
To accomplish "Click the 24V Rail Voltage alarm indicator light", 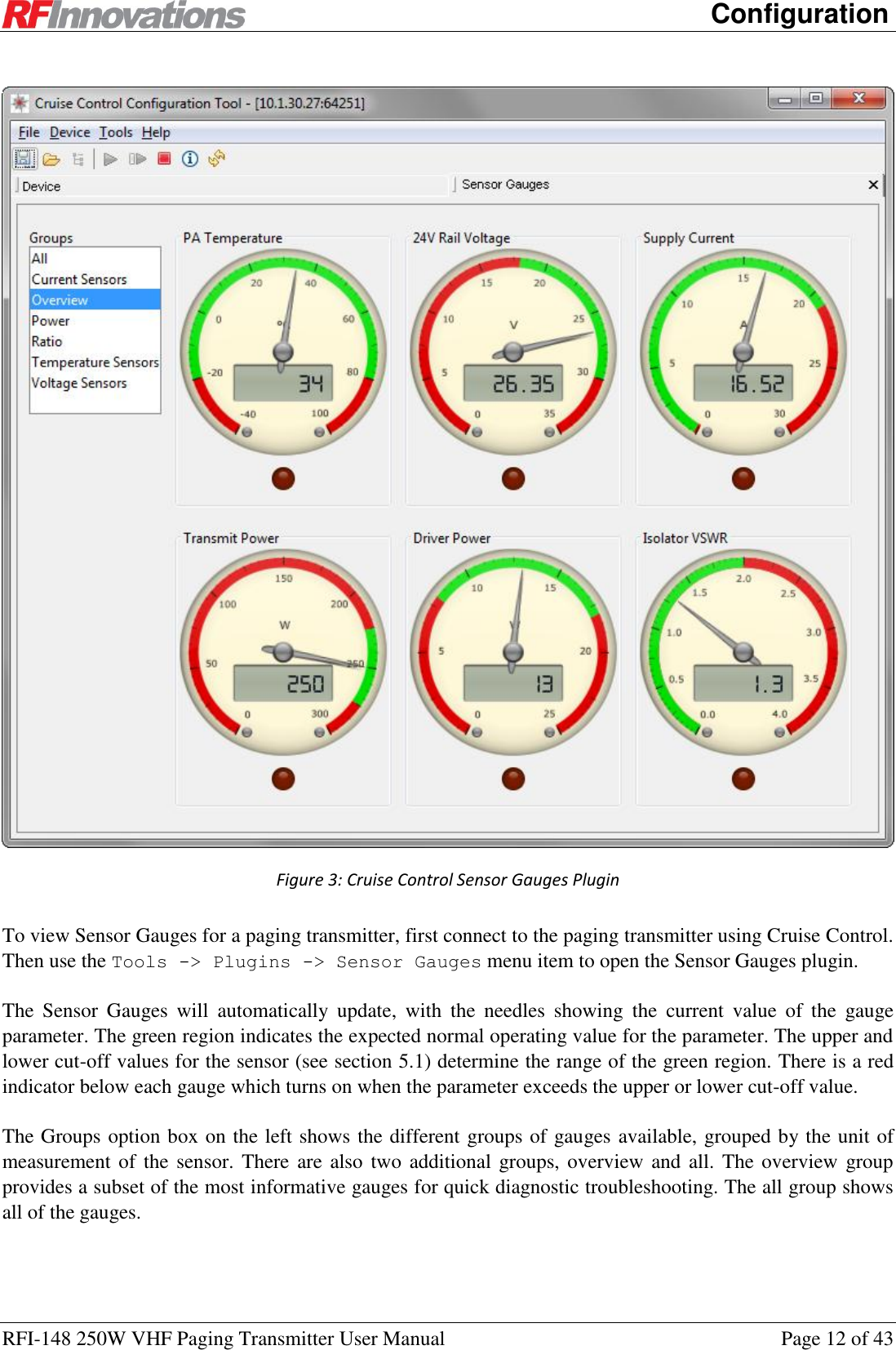I will tap(513, 478).
